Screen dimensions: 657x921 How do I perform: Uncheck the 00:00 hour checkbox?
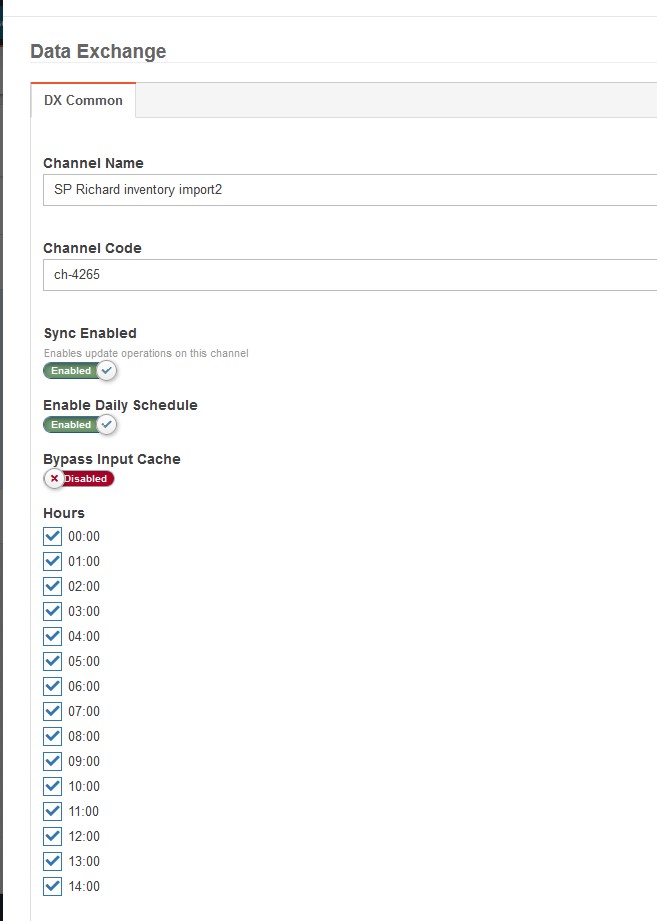pyautogui.click(x=52, y=536)
